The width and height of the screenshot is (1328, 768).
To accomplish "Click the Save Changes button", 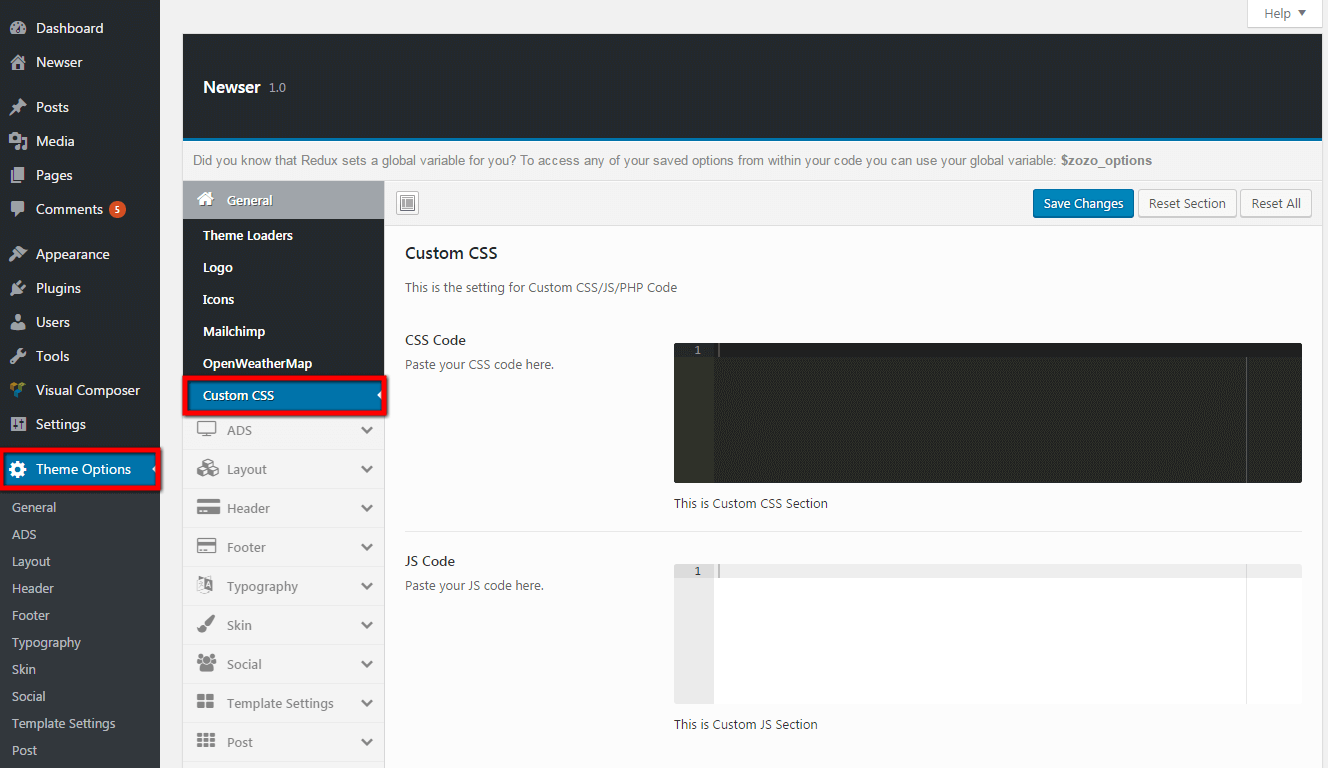I will tap(1083, 203).
